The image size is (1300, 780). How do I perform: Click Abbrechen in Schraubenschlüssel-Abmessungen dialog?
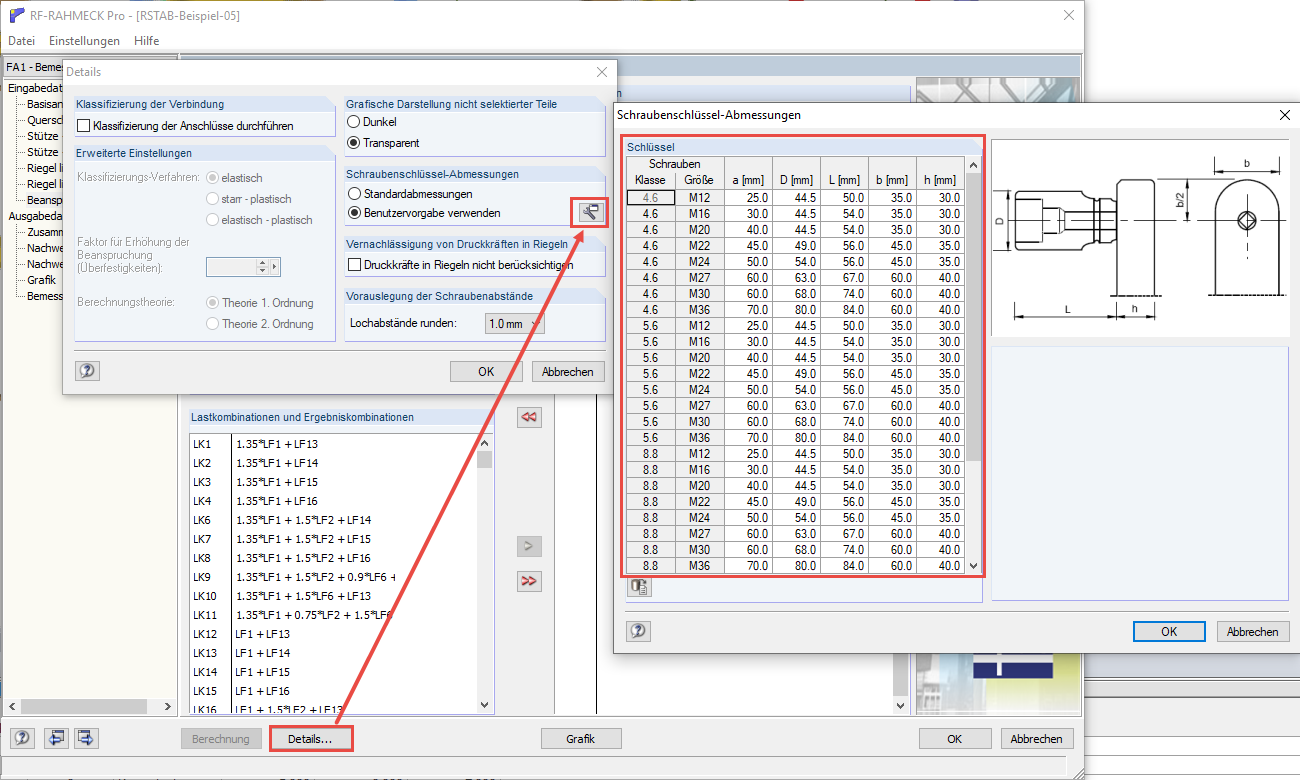click(x=1253, y=631)
